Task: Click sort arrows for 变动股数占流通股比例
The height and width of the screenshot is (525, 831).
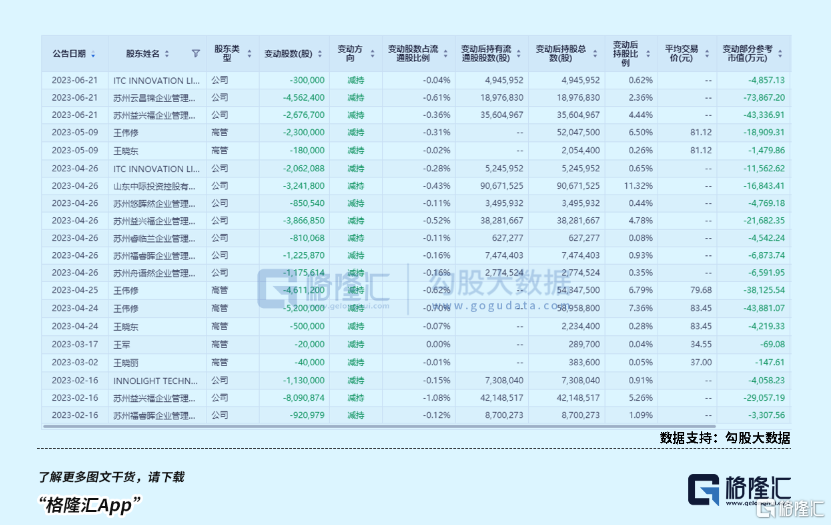Action: pyautogui.click(x=445, y=54)
